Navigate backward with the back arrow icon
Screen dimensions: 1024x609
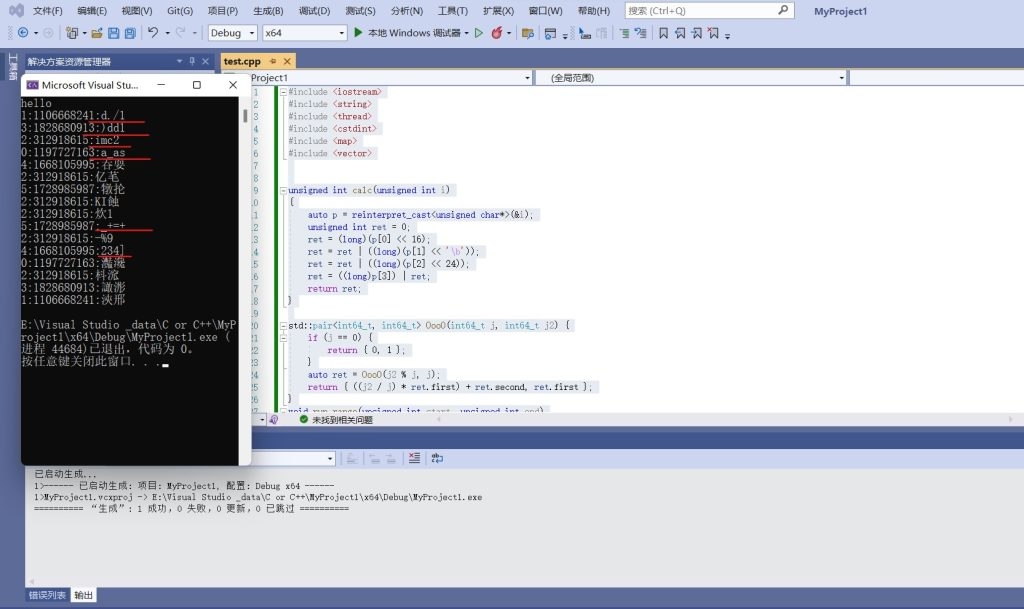pos(24,33)
